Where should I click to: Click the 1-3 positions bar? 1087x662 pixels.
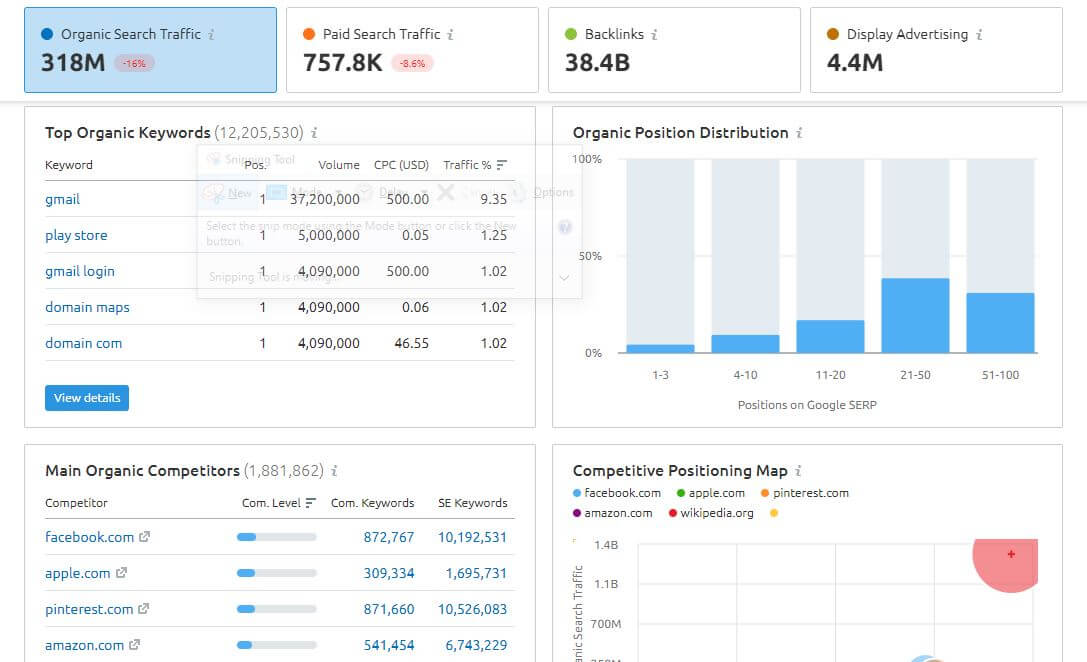(x=660, y=349)
